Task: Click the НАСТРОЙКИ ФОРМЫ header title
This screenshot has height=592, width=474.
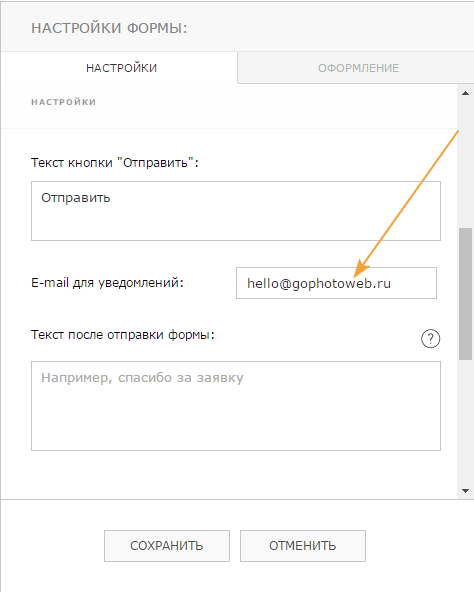Action: pyautogui.click(x=109, y=28)
